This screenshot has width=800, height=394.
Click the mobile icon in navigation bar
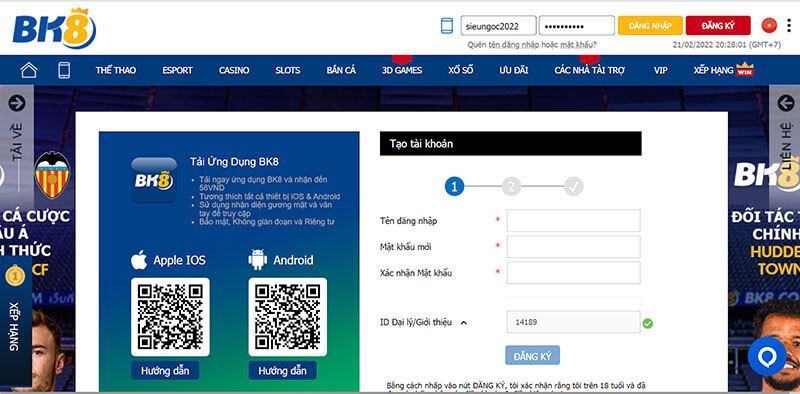tap(64, 70)
